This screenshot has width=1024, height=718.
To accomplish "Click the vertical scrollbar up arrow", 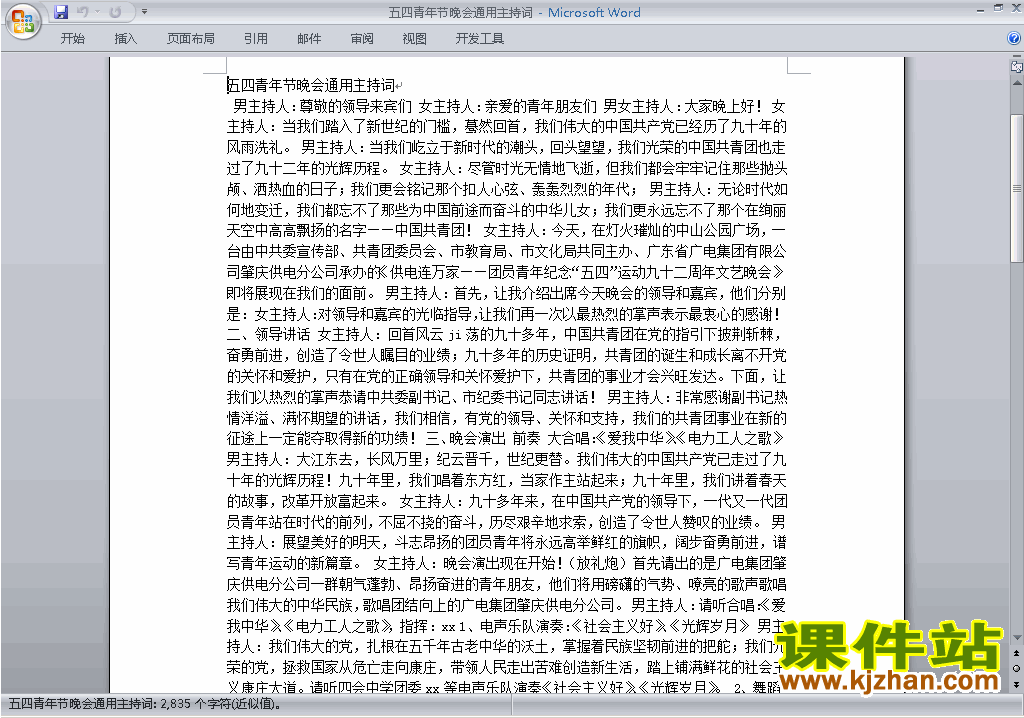I will 1016,84.
